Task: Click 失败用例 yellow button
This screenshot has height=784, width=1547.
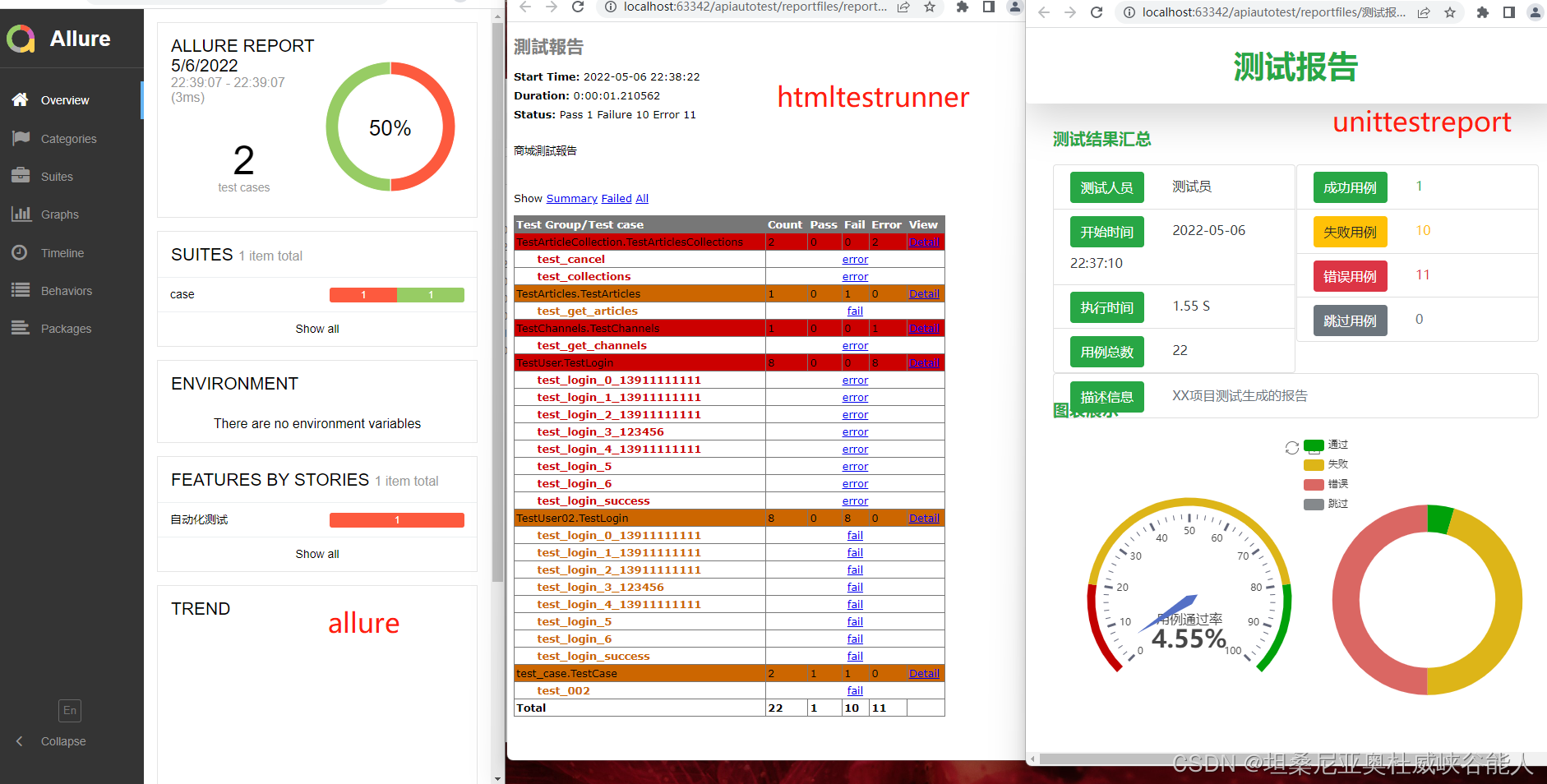Action: pos(1350,232)
